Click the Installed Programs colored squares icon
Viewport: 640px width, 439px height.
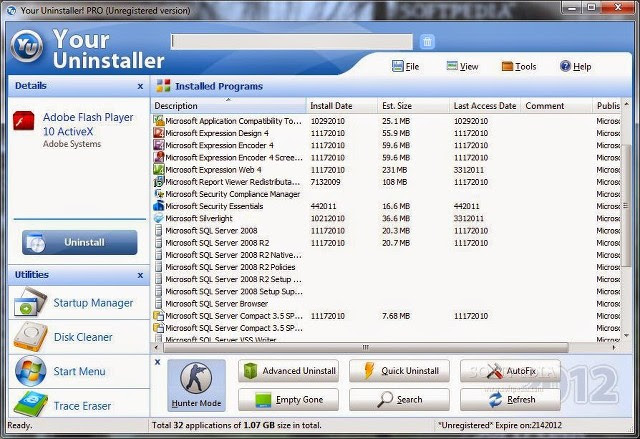(163, 86)
